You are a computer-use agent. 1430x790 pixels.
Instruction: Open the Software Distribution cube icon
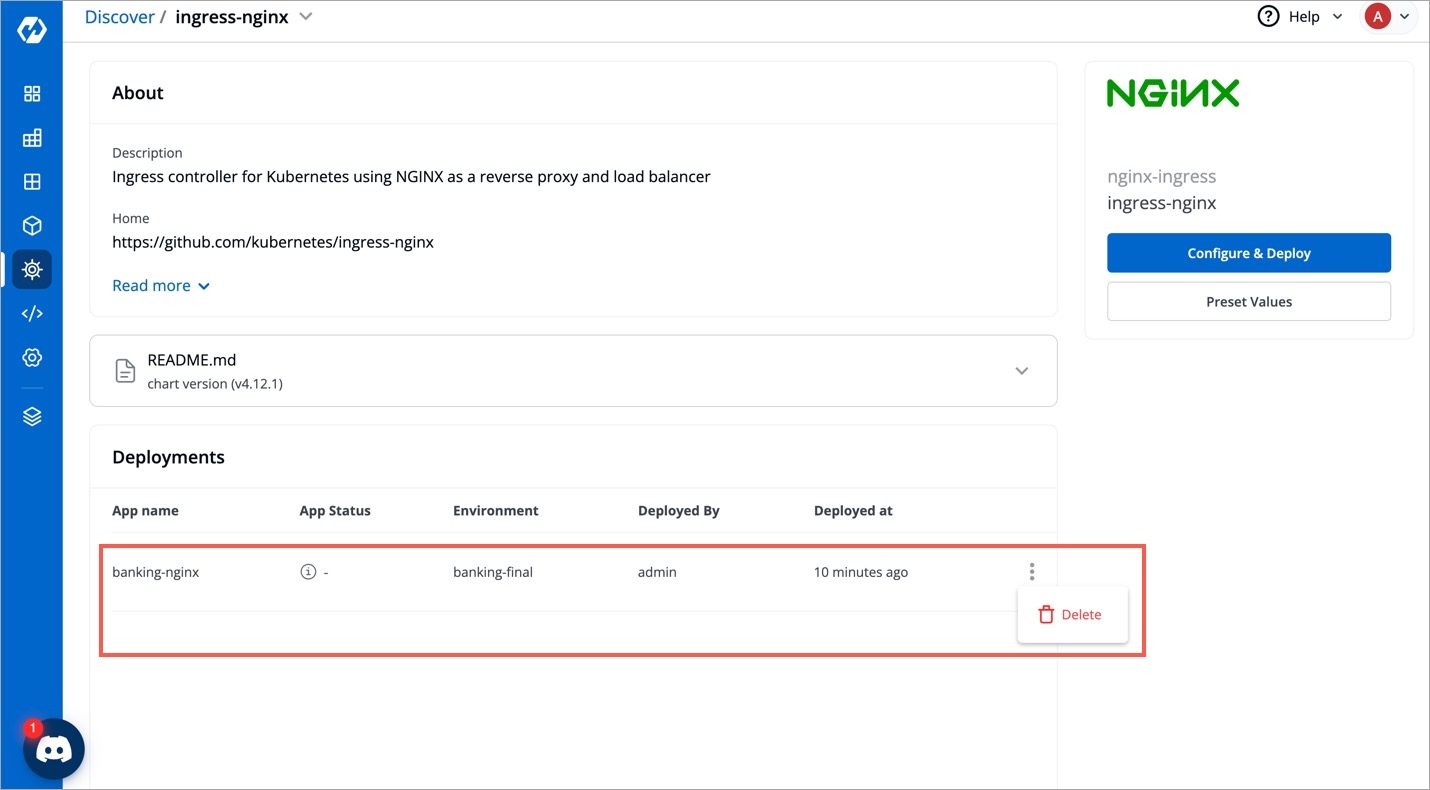(x=32, y=226)
